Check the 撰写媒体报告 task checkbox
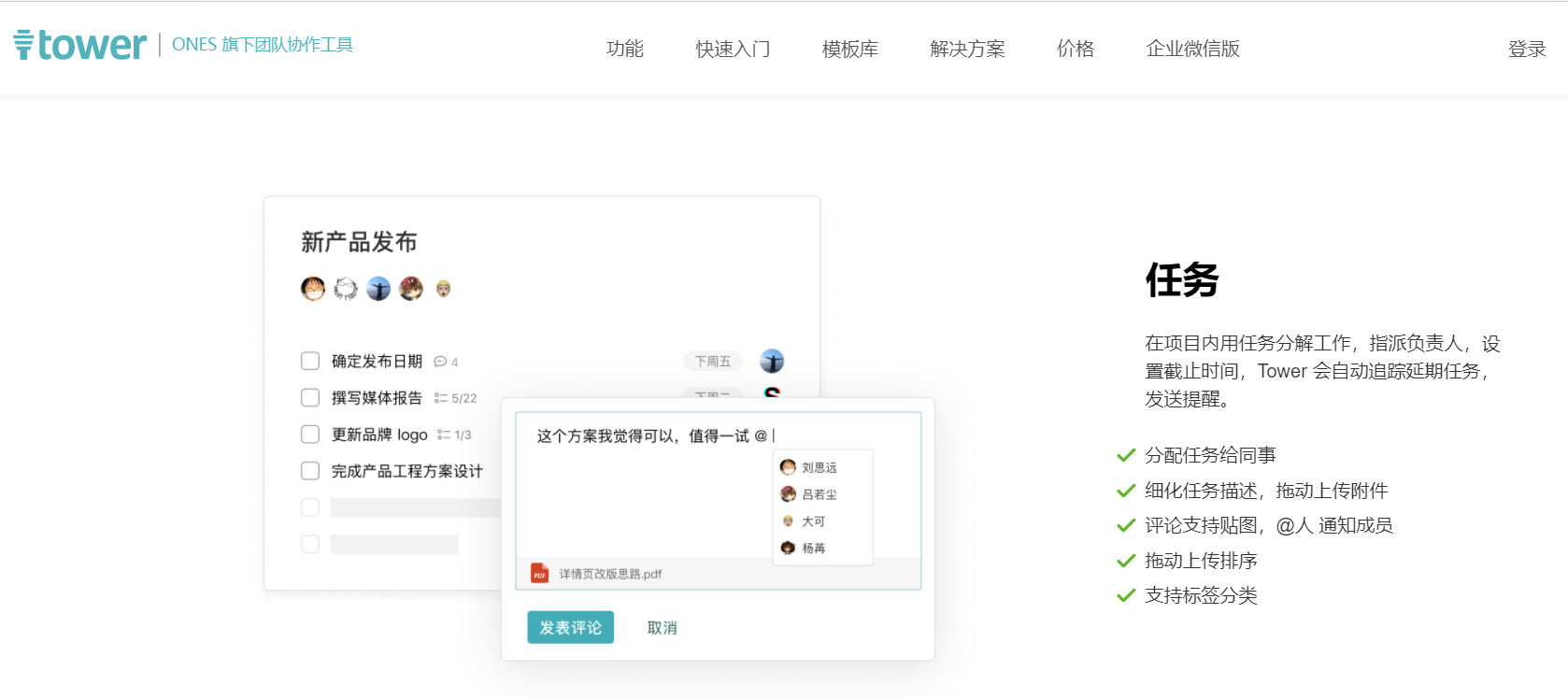 point(310,397)
